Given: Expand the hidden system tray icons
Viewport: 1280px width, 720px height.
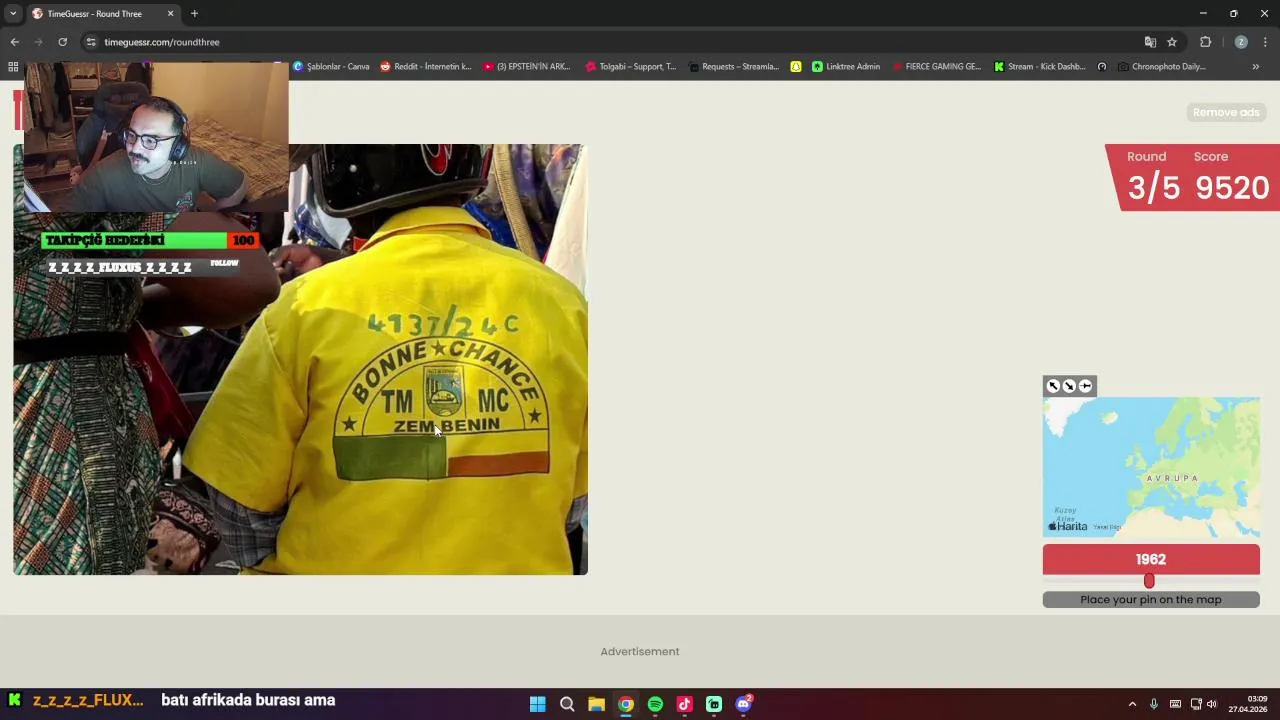Looking at the screenshot, I should coord(1132,704).
